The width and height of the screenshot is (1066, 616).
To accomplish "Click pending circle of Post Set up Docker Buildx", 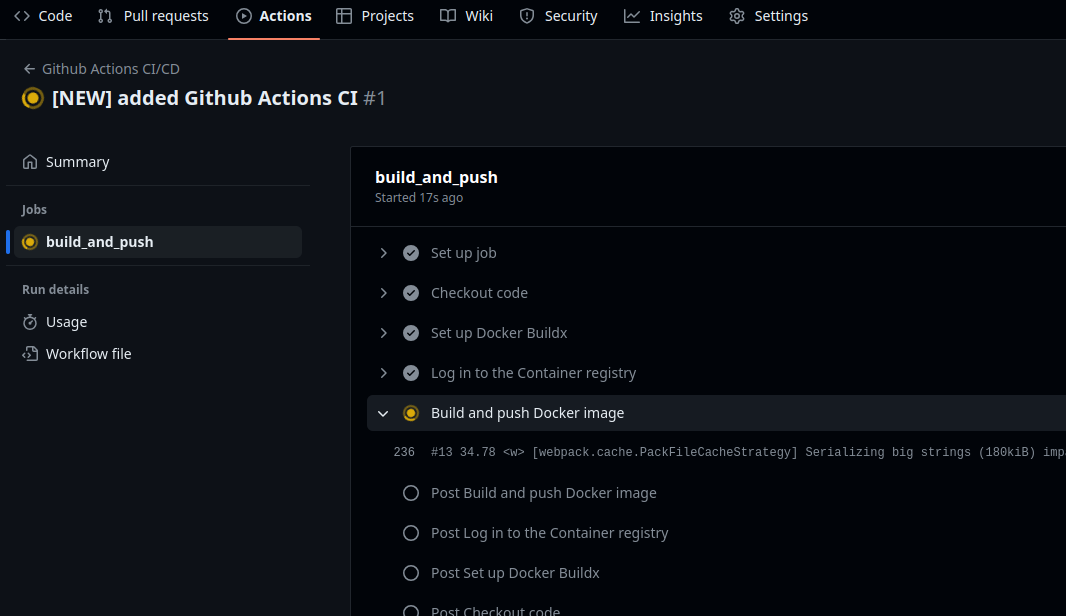I will pyautogui.click(x=411, y=573).
